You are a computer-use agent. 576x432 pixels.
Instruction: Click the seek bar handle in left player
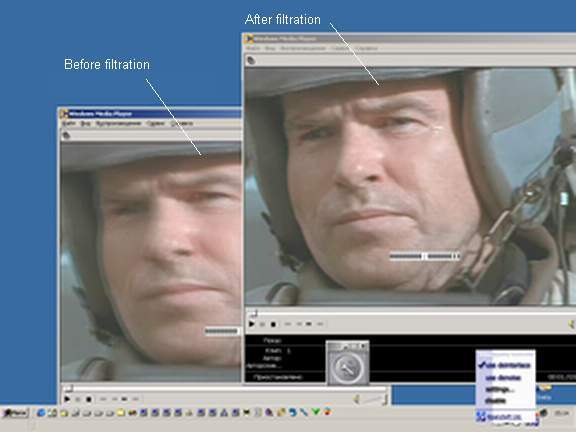click(x=69, y=389)
